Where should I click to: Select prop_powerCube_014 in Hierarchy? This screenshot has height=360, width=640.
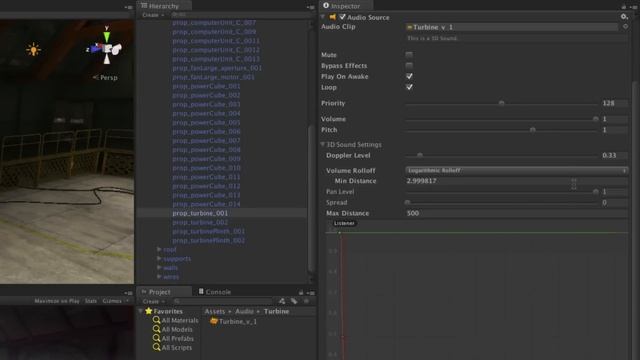[206, 204]
